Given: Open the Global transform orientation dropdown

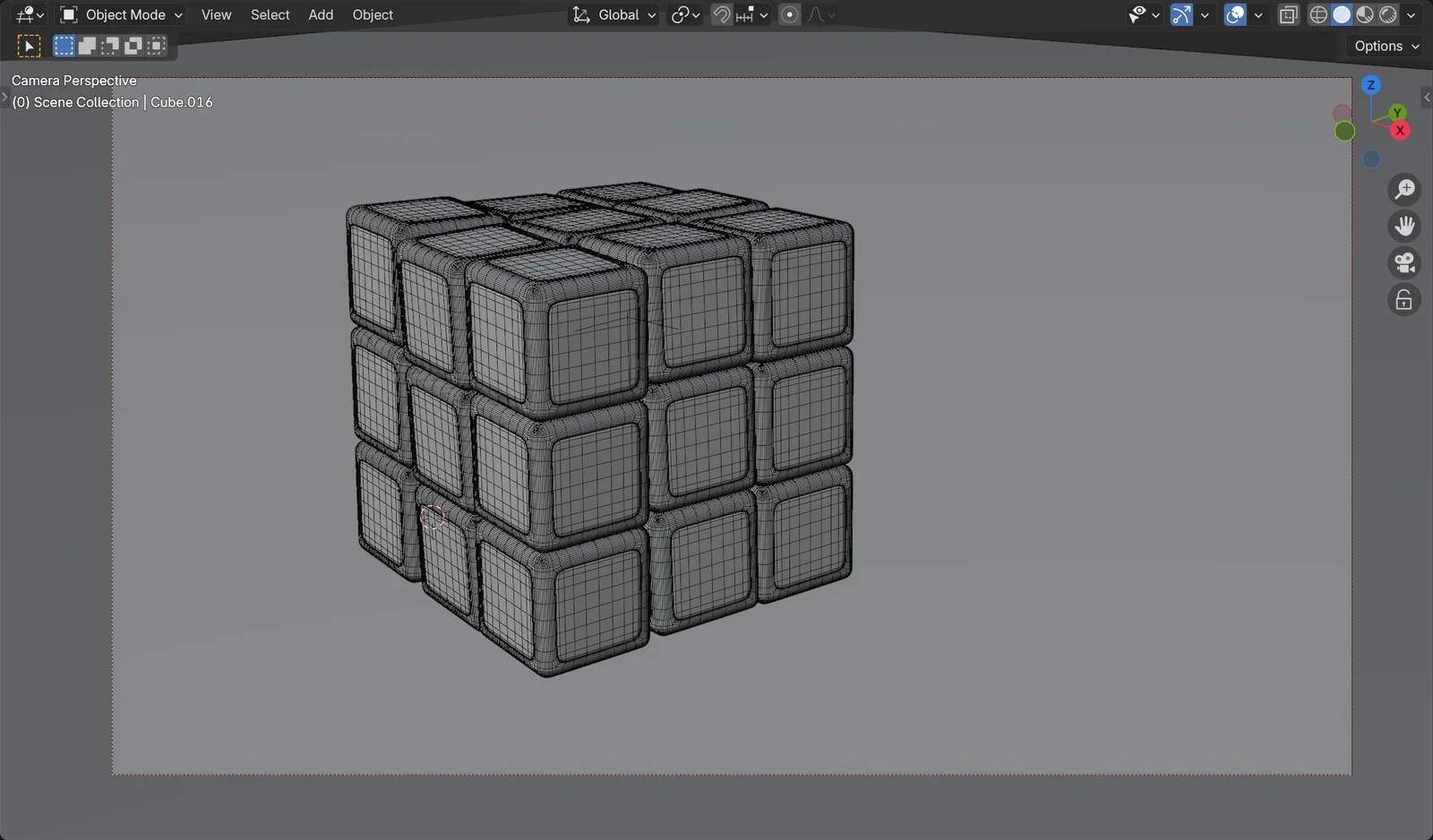Looking at the screenshot, I should coord(614,14).
